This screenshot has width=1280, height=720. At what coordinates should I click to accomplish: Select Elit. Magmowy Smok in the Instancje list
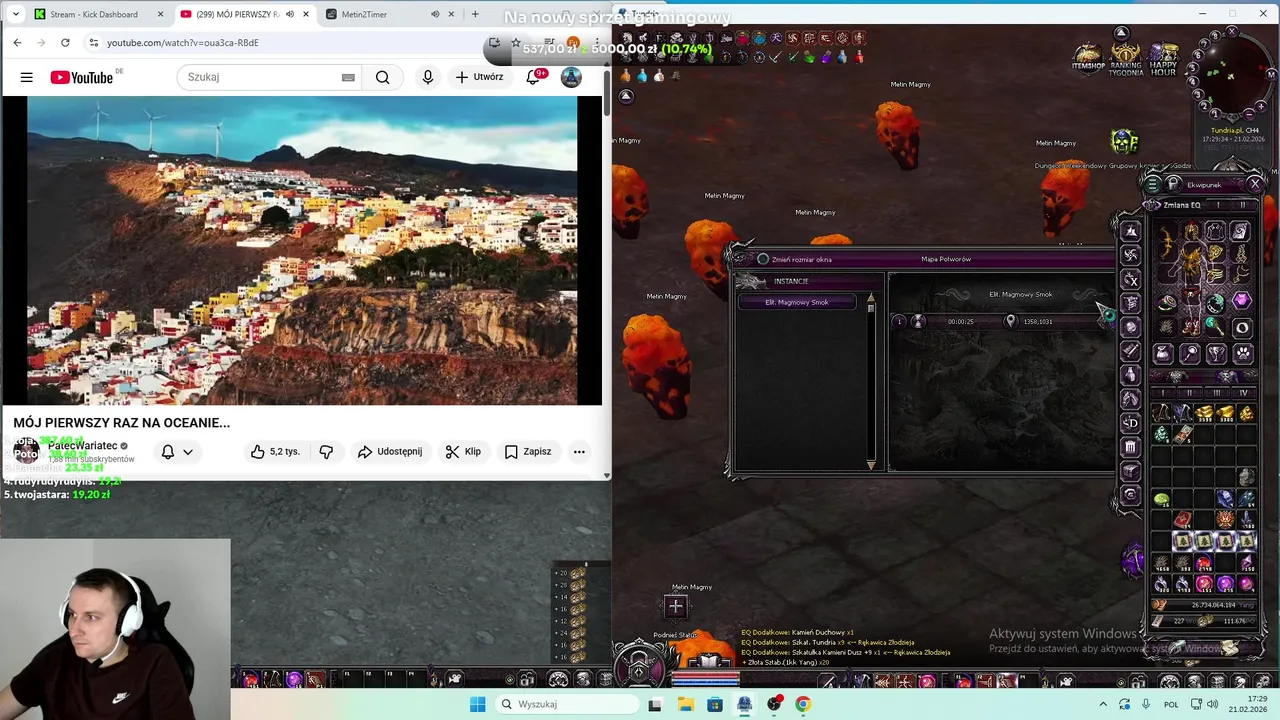click(797, 302)
